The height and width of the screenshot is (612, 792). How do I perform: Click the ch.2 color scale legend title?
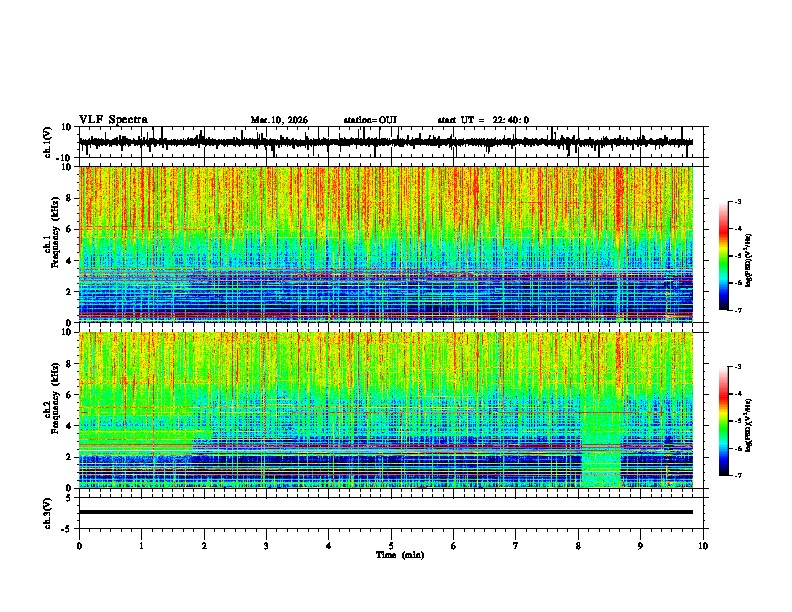point(748,425)
